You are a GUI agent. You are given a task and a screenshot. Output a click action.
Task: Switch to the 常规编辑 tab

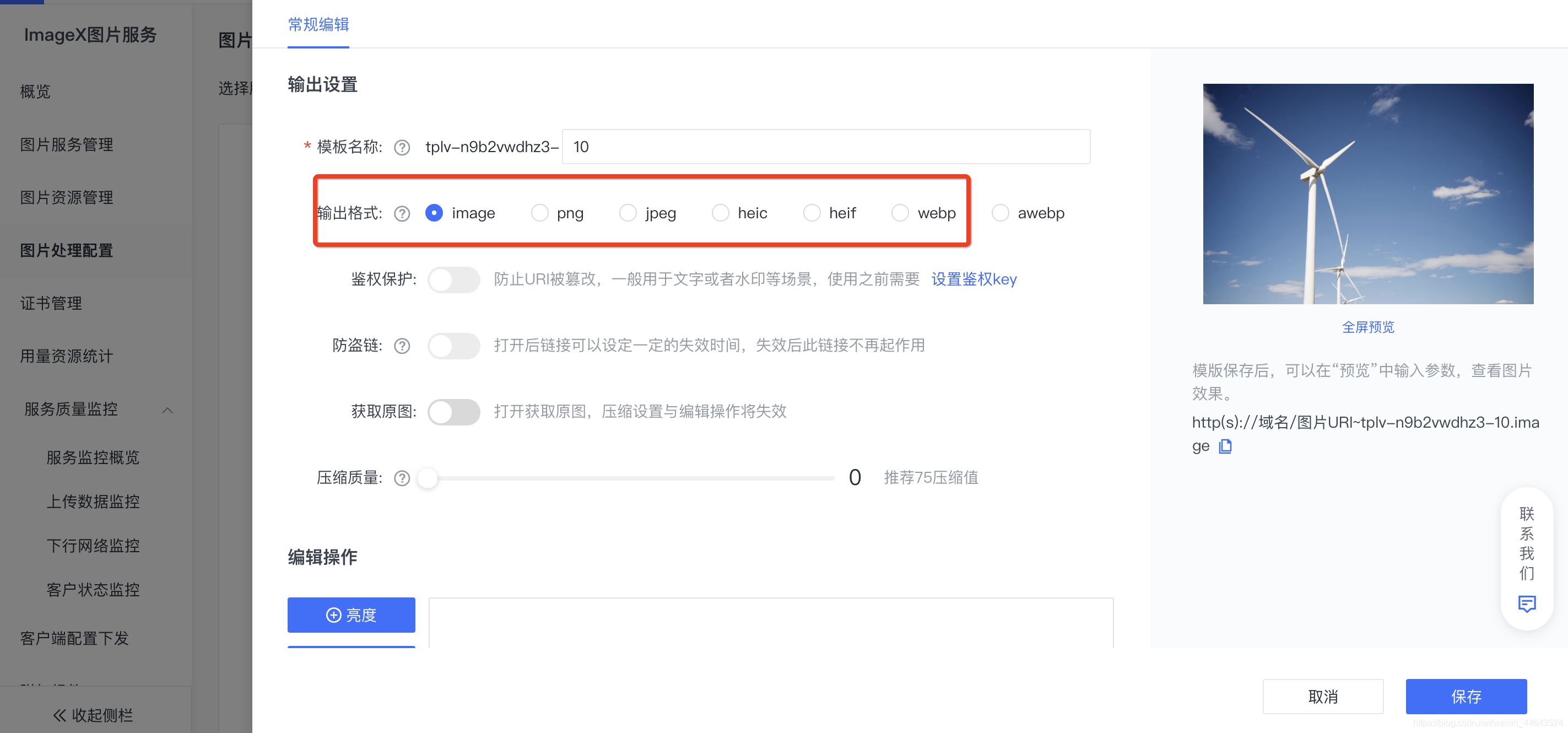point(318,24)
